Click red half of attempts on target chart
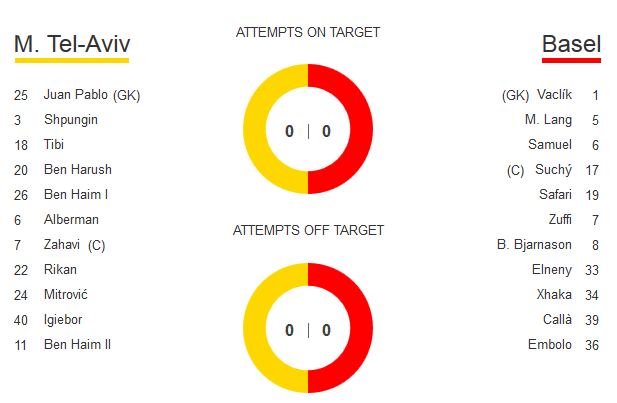Viewport: 617px width, 403px height. [x=358, y=130]
